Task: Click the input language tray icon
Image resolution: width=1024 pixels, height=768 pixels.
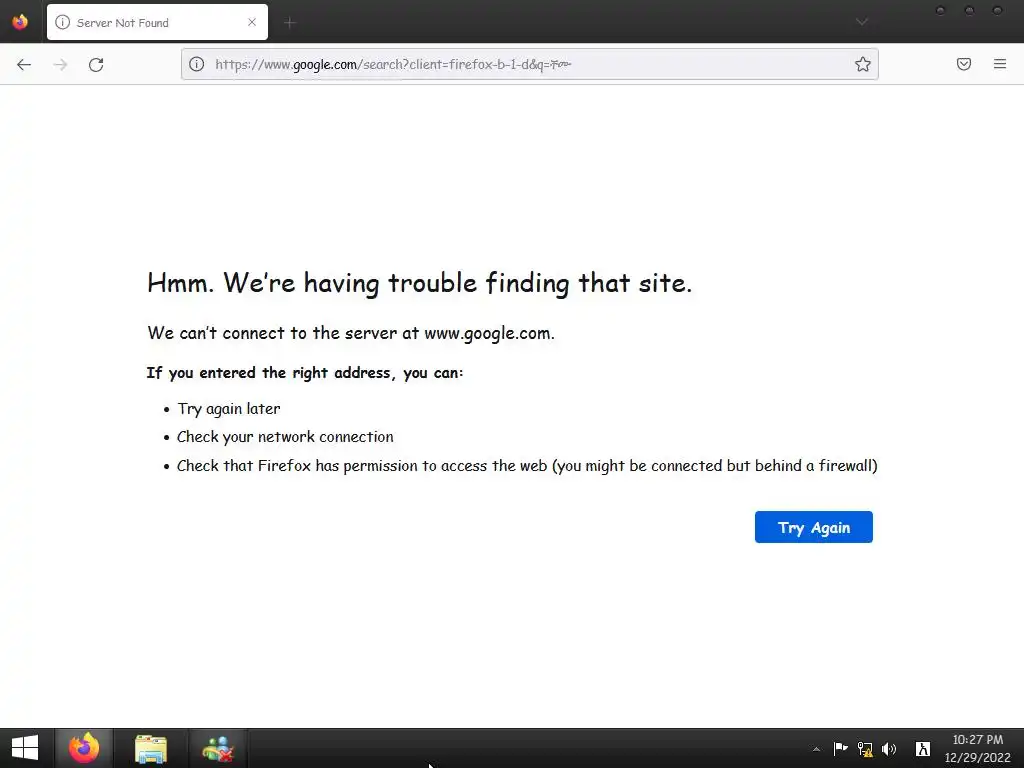Action: (x=923, y=749)
